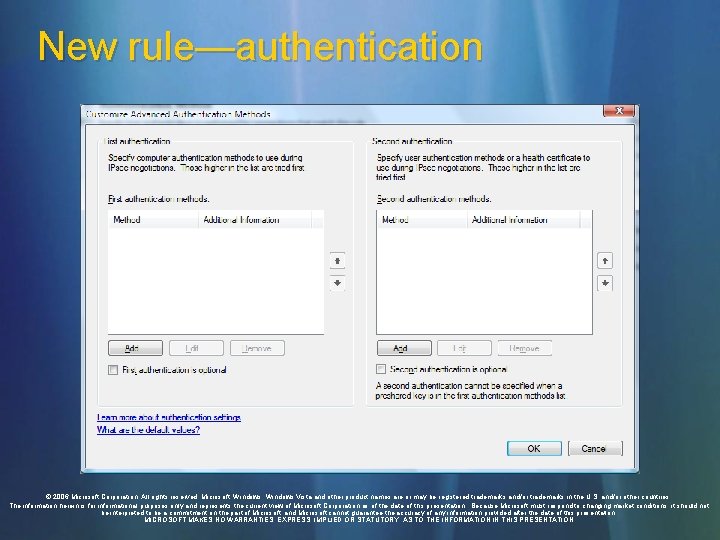Cancel the authentication methods dialog

(x=595, y=449)
